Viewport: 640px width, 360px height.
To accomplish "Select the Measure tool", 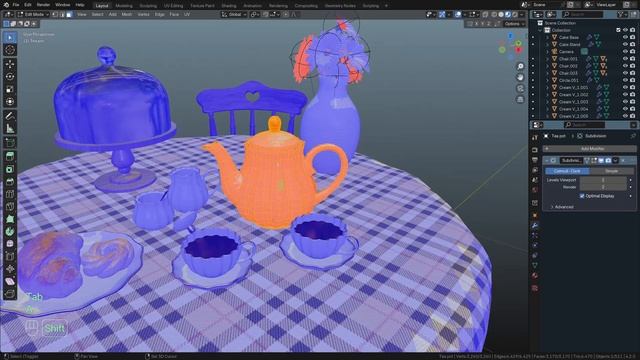I will coord(10,129).
